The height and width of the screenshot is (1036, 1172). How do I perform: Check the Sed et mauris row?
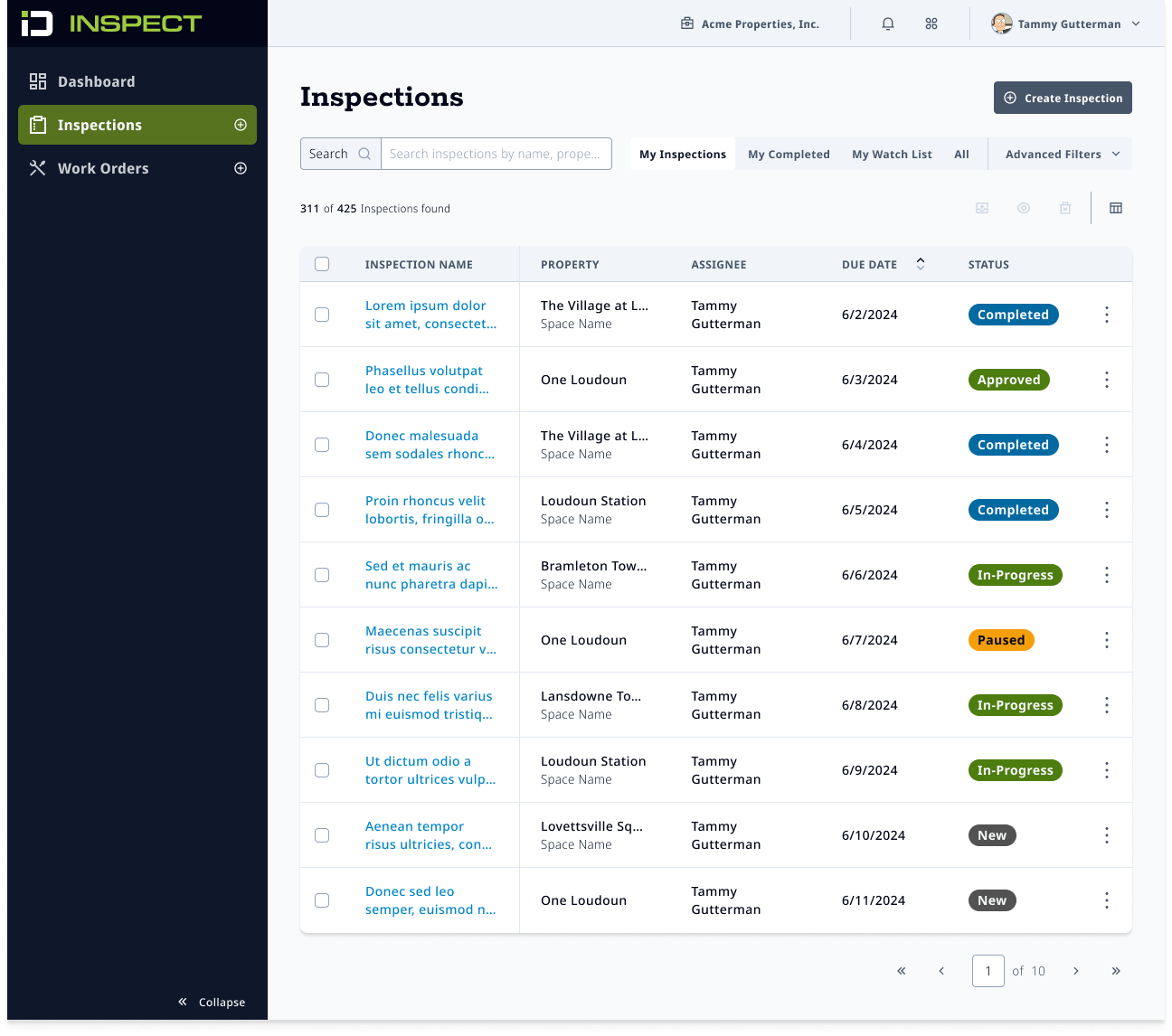pyautogui.click(x=322, y=575)
